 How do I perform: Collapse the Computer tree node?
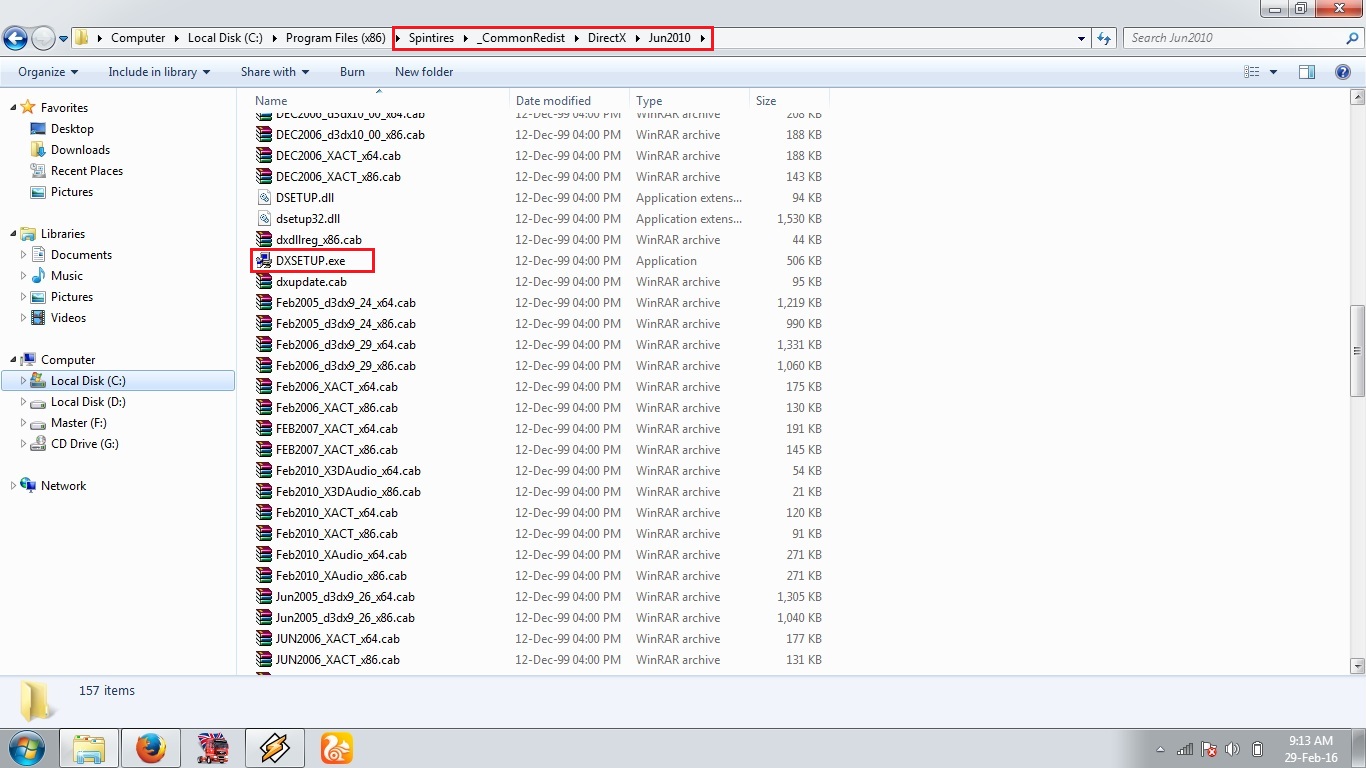[12, 359]
